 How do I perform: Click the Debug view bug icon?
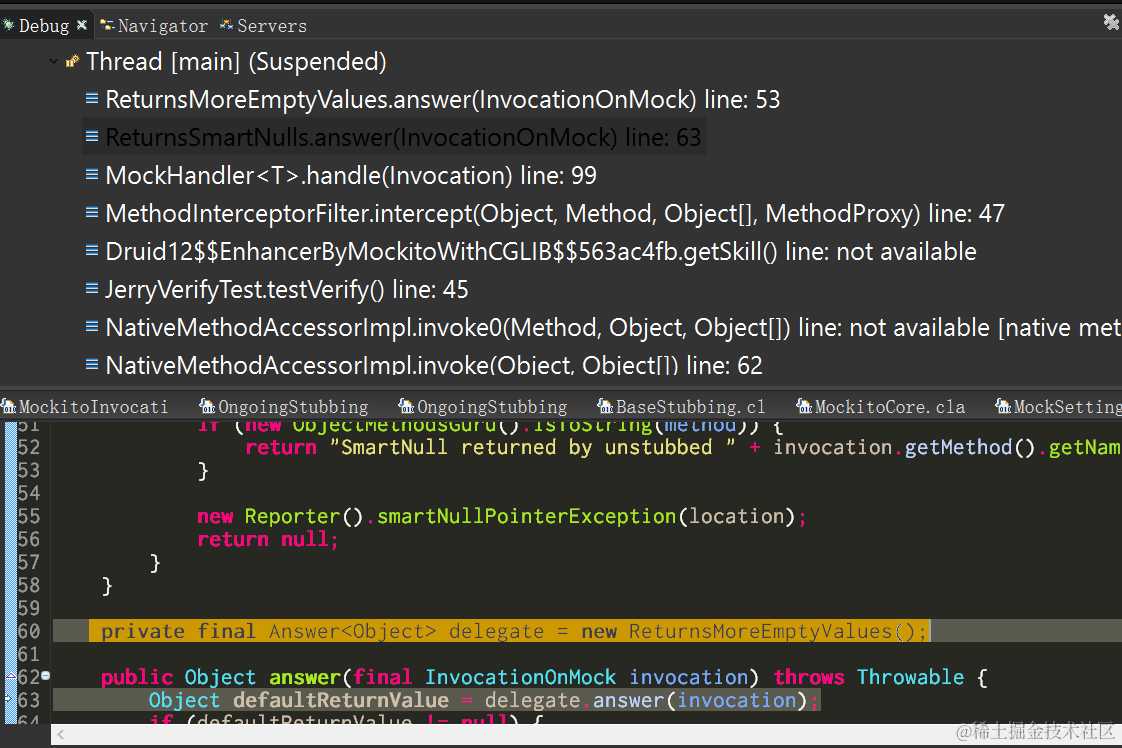pos(9,25)
